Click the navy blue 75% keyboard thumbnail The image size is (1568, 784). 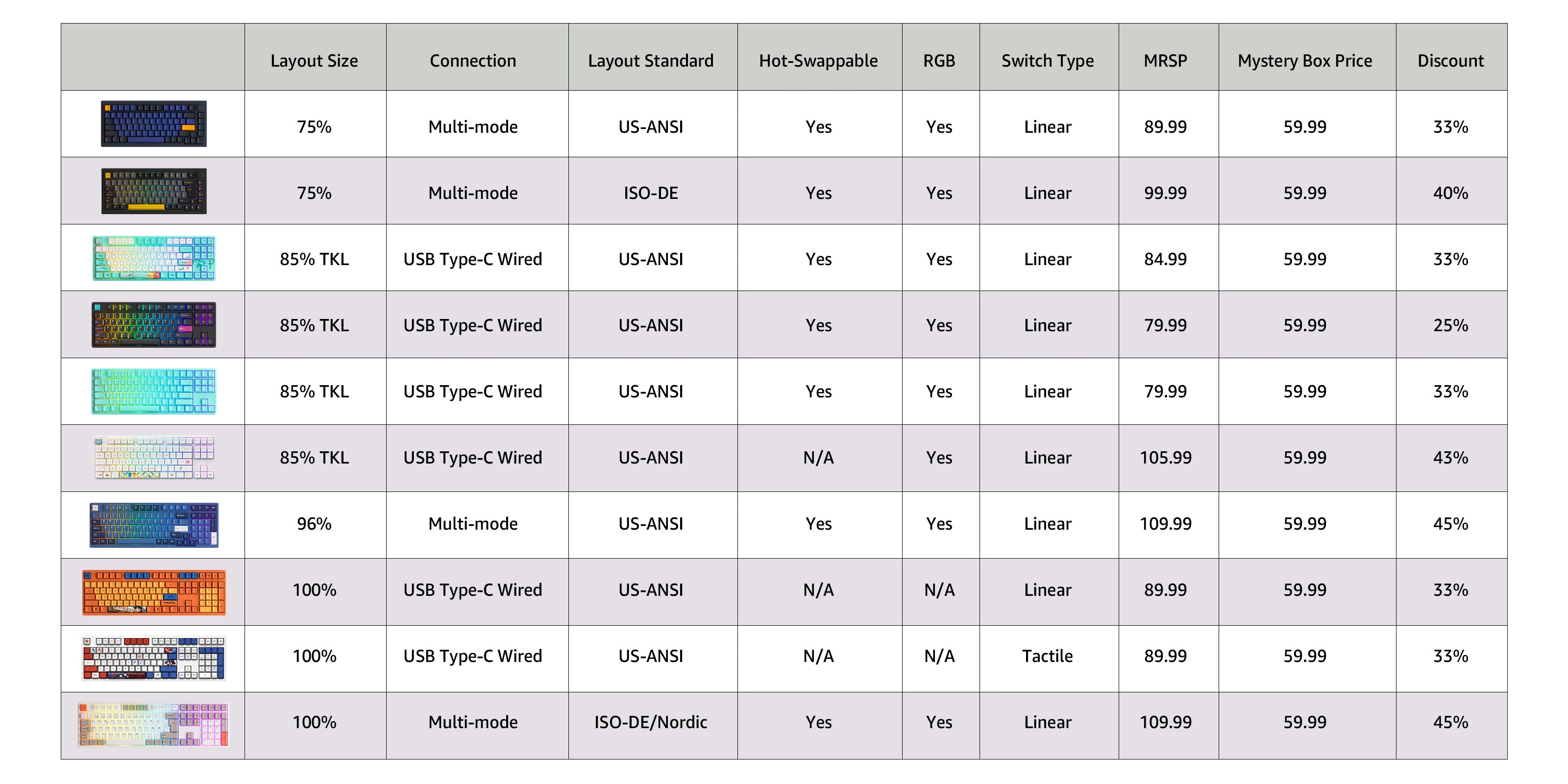153,124
